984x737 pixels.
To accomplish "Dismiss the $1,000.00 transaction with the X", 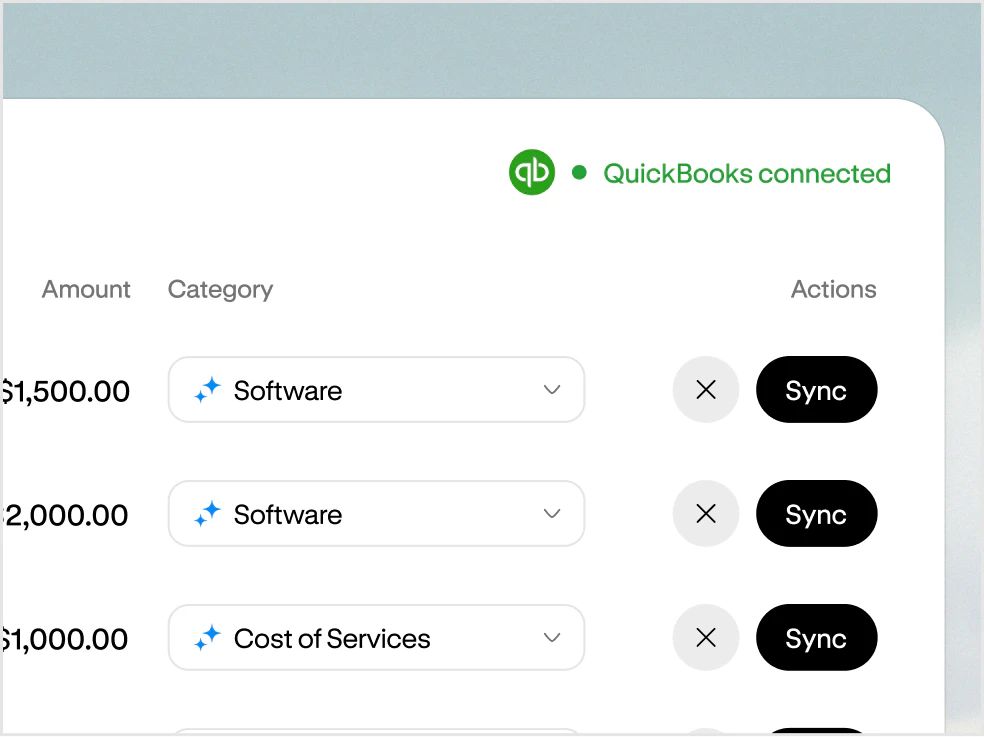I will [706, 637].
